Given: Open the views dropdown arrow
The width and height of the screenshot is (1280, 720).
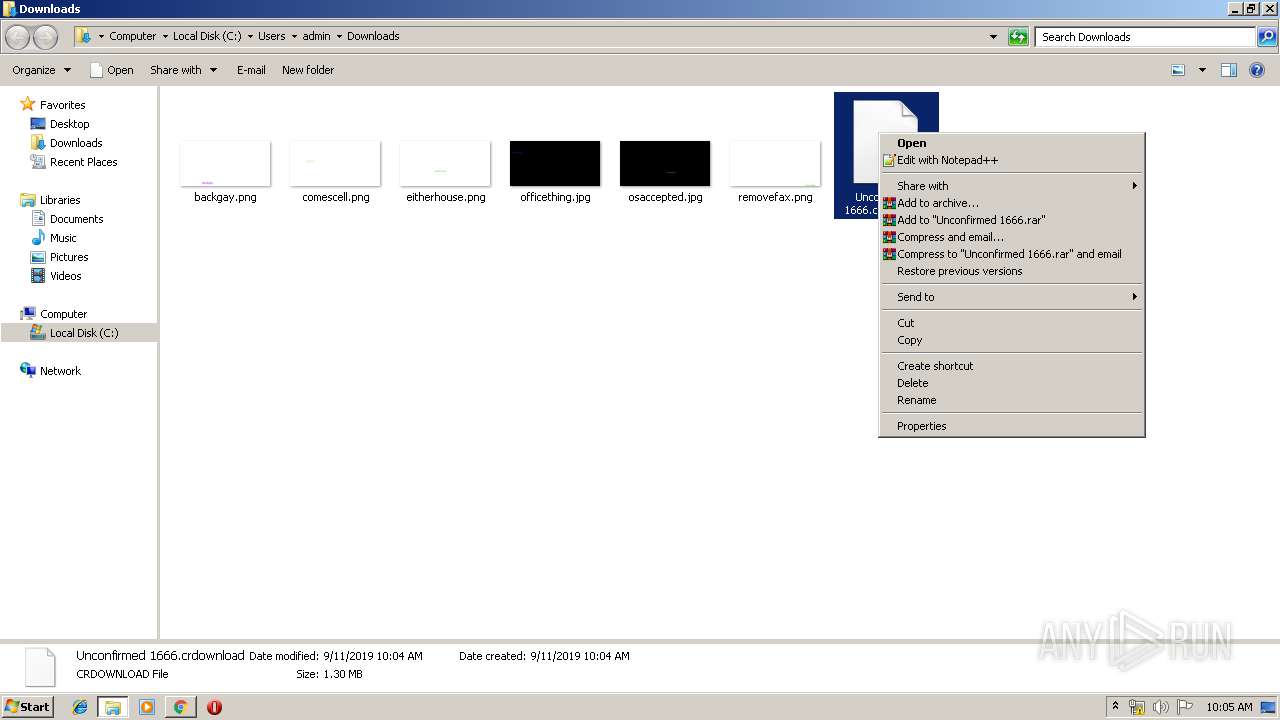Looking at the screenshot, I should coord(1202,70).
